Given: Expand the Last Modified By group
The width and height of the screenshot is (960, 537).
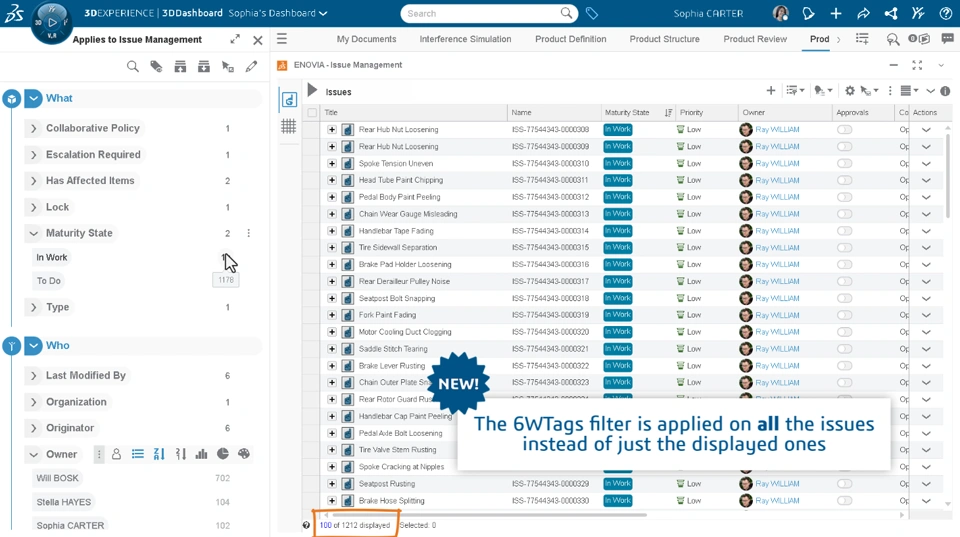Looking at the screenshot, I should click(34, 375).
